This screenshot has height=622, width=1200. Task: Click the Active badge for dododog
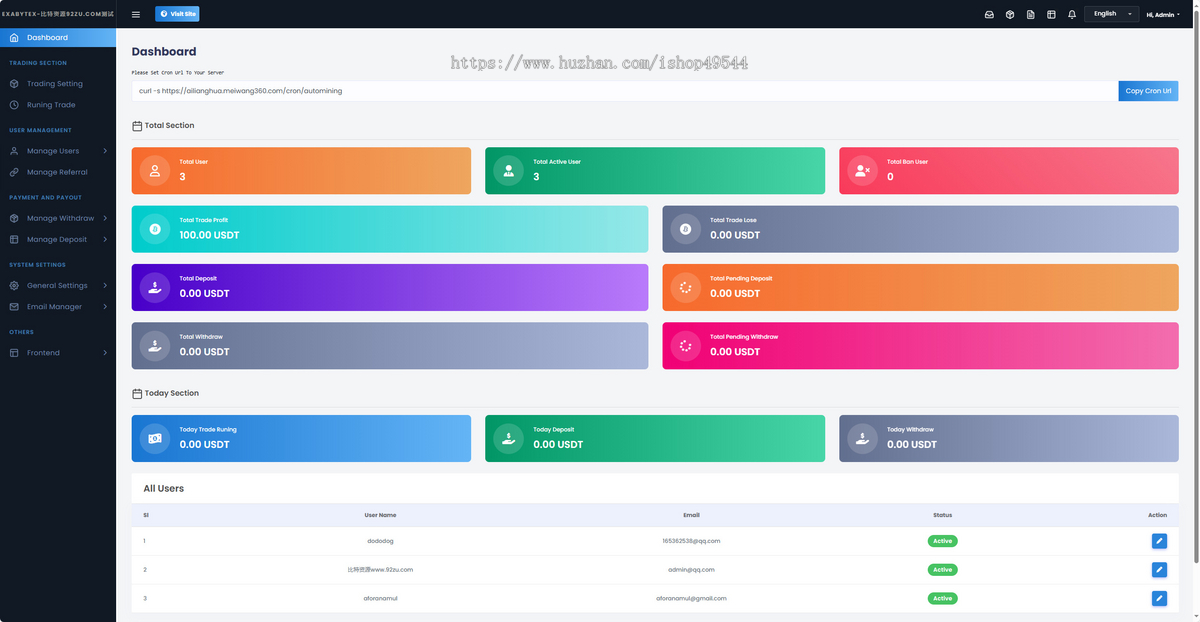942,541
